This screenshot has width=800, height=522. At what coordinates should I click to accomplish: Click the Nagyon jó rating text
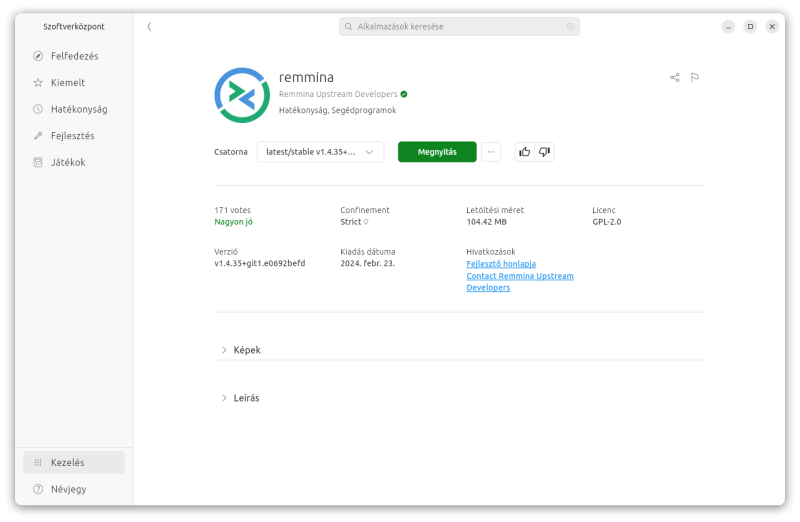(x=234, y=222)
